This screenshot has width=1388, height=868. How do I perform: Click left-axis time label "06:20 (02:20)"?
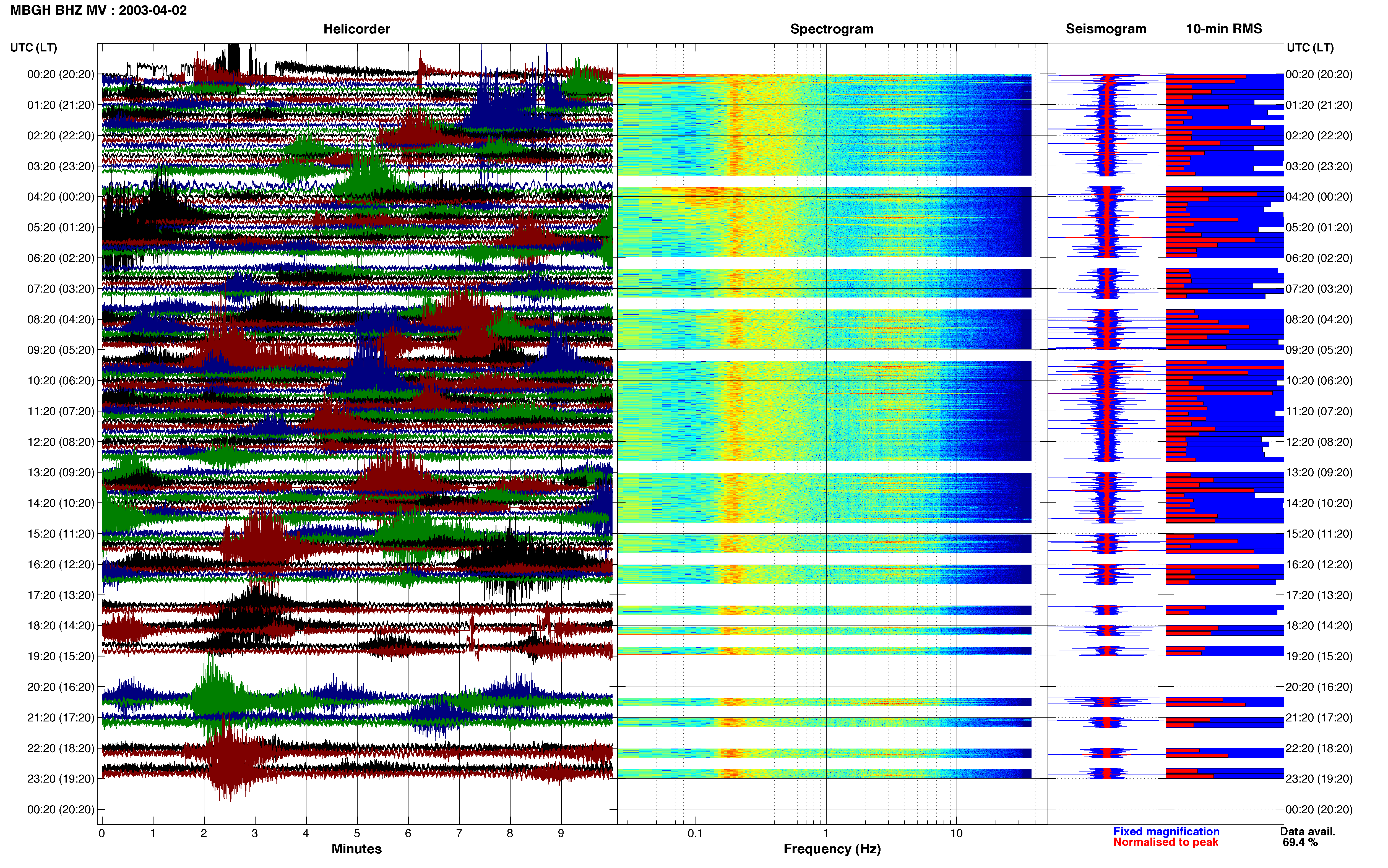61,258
